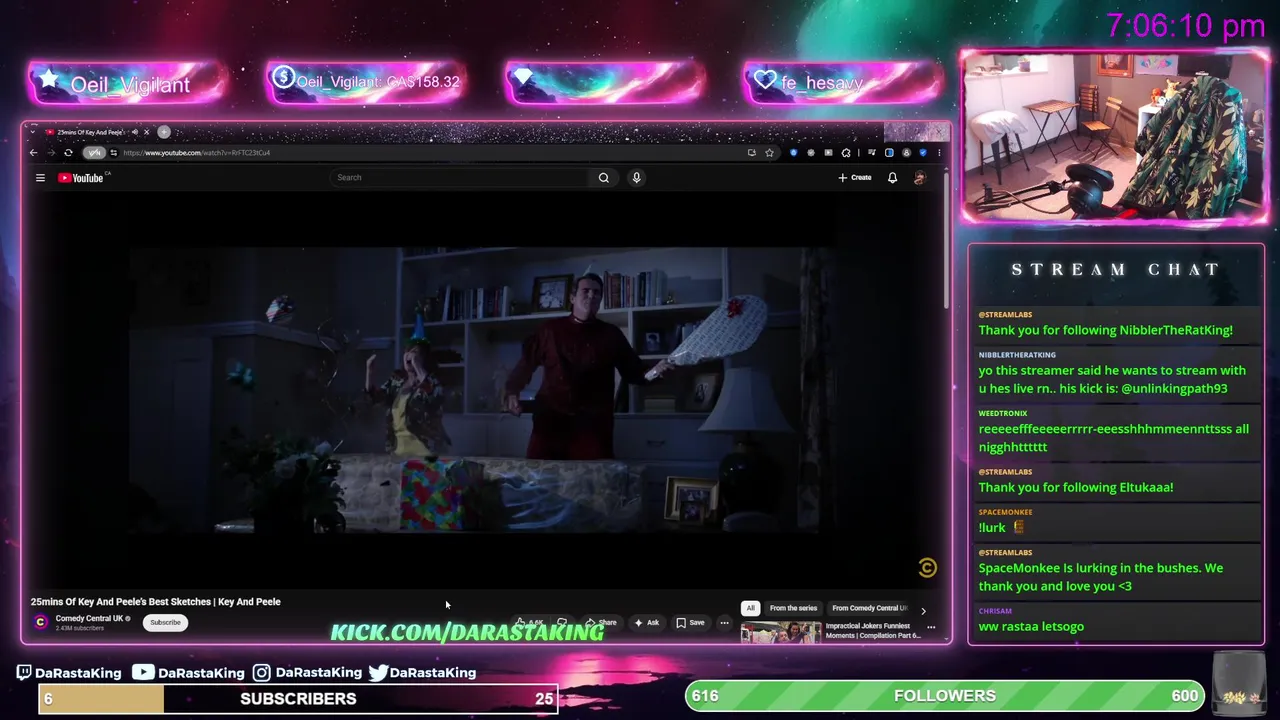
Task: Open the tab search chevron dropdown
Action: pyautogui.click(x=33, y=132)
